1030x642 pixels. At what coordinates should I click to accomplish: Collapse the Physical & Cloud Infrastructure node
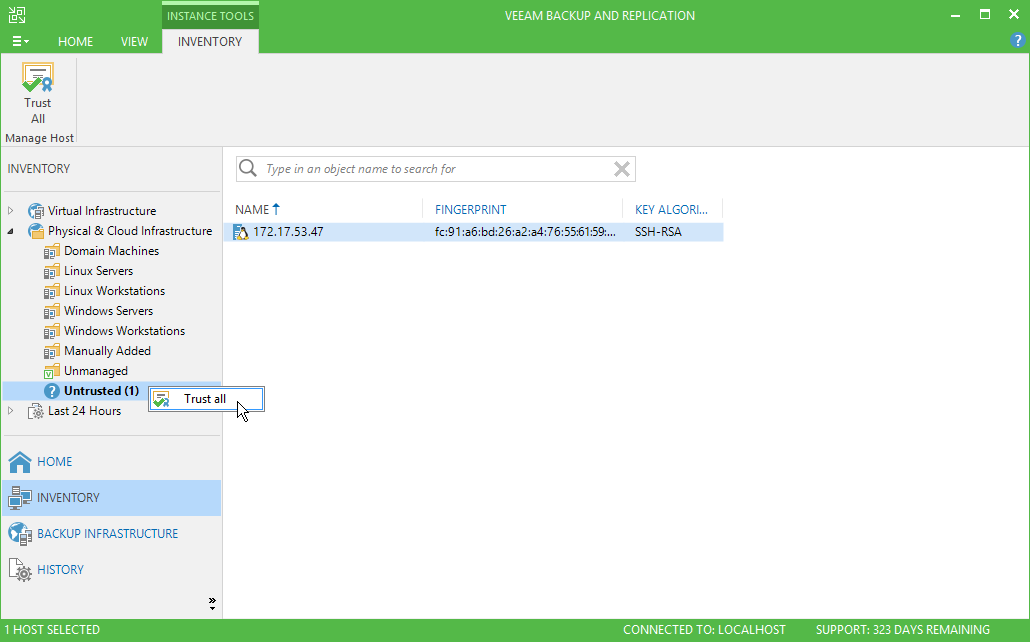point(11,231)
